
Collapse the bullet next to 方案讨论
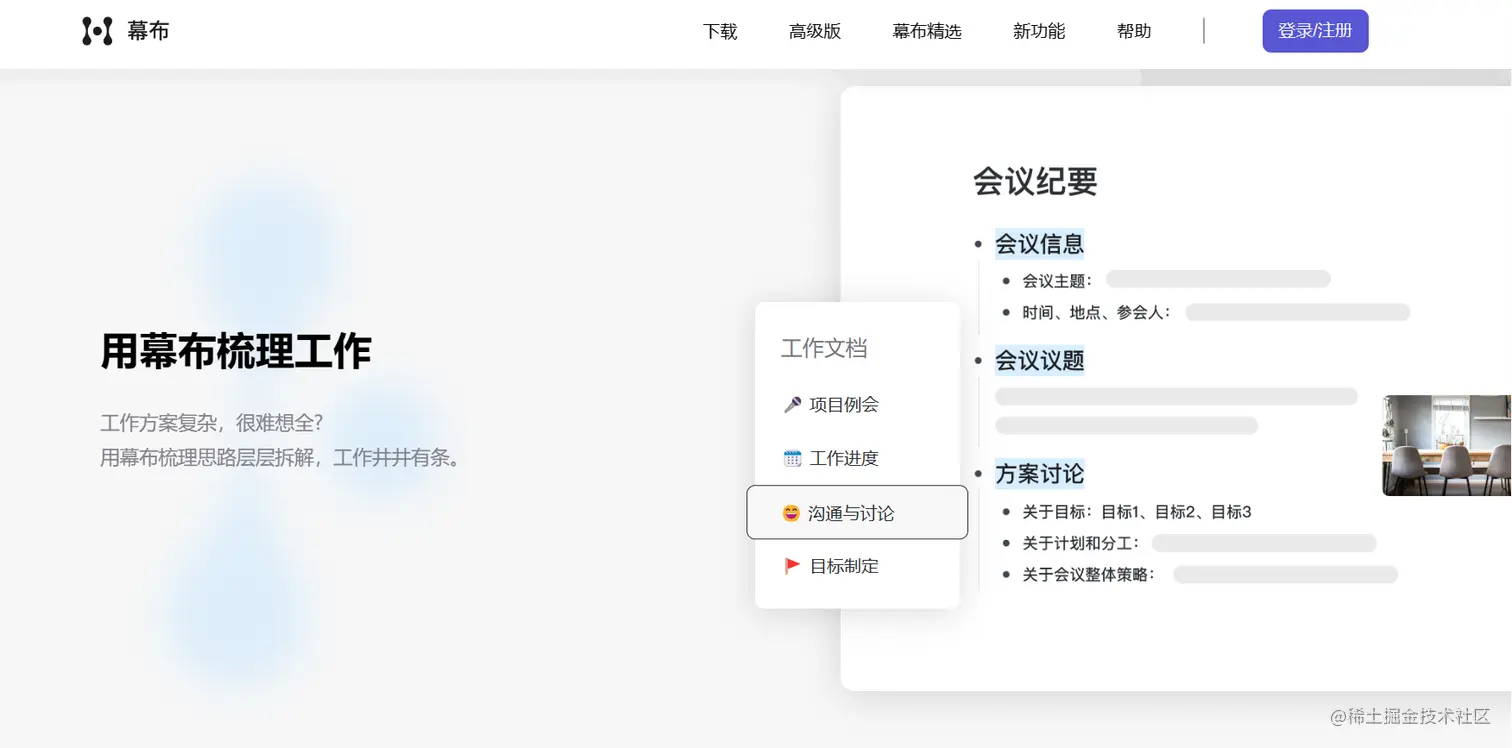(978, 475)
